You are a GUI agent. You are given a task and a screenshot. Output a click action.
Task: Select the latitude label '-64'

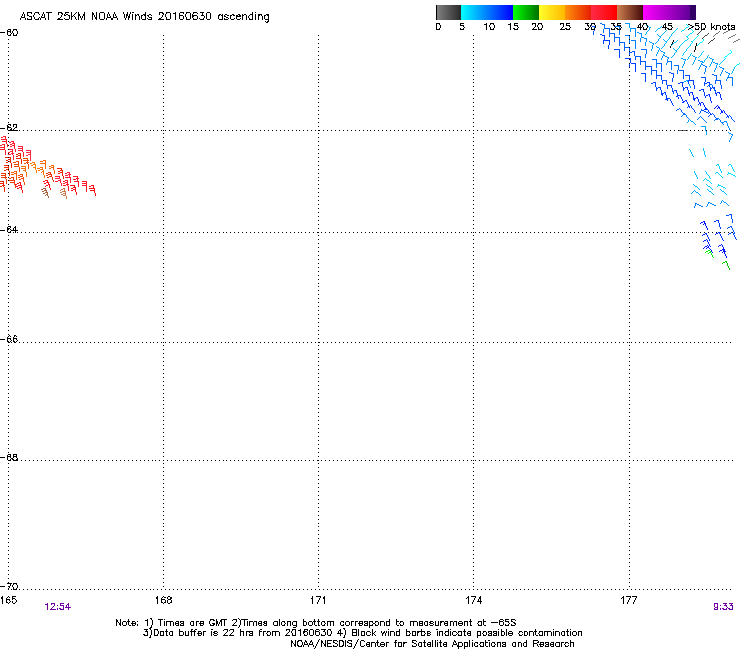9,229
